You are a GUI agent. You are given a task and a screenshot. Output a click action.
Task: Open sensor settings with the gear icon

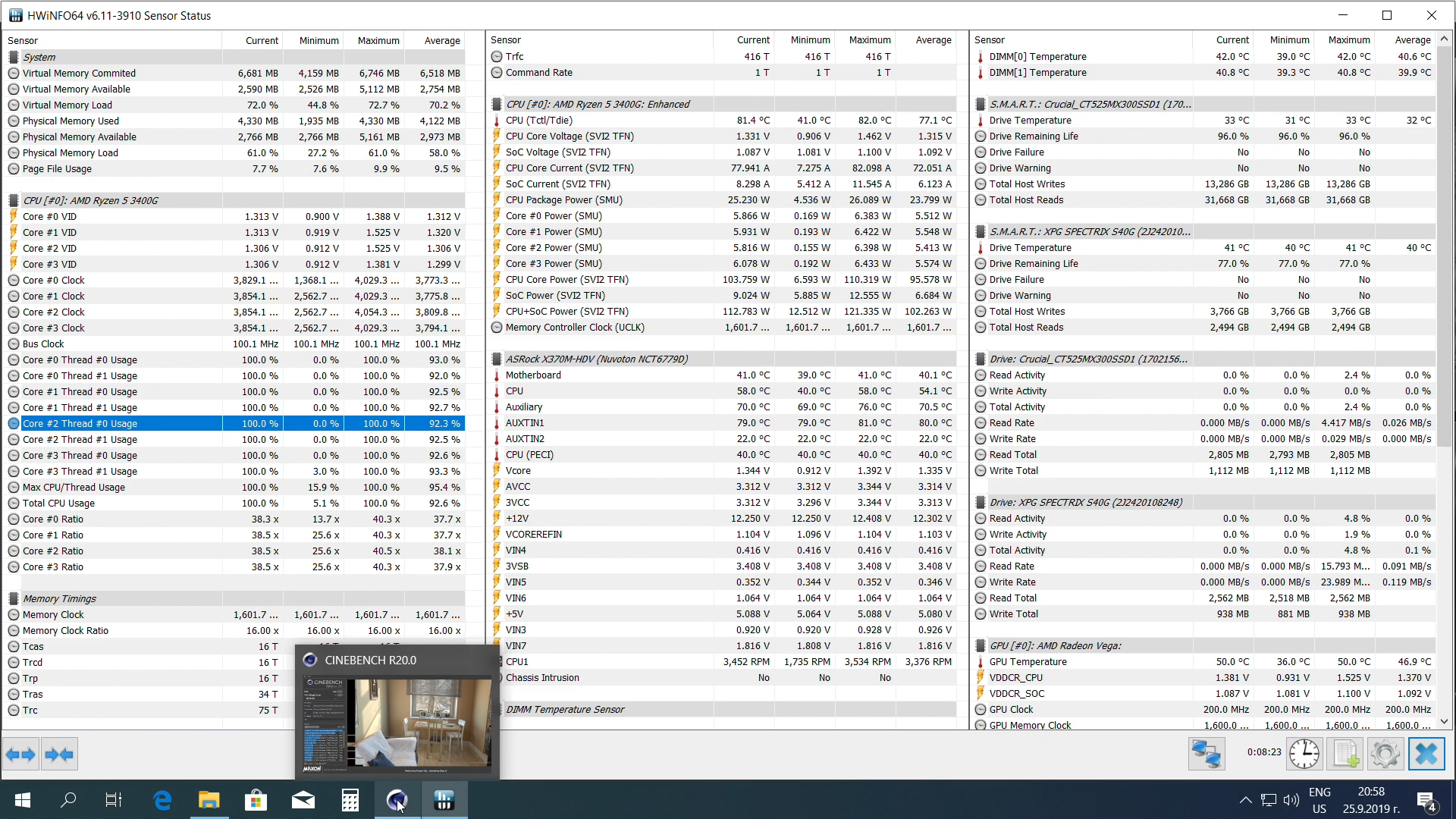point(1385,755)
